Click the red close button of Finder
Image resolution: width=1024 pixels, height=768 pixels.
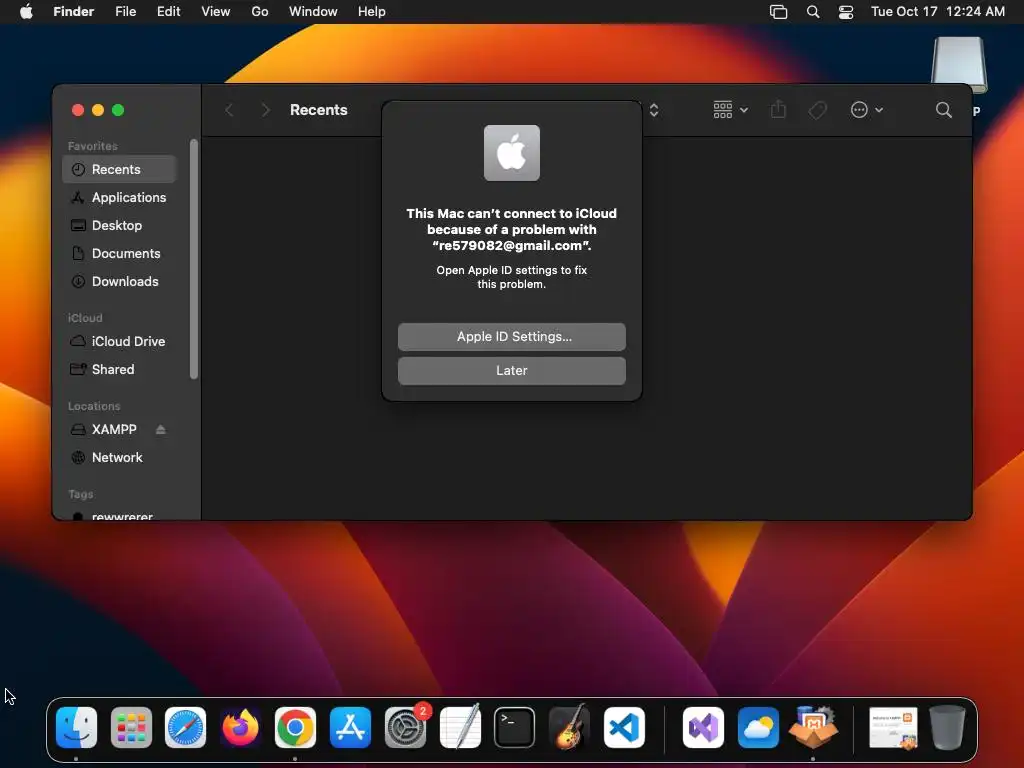pyautogui.click(x=78, y=110)
